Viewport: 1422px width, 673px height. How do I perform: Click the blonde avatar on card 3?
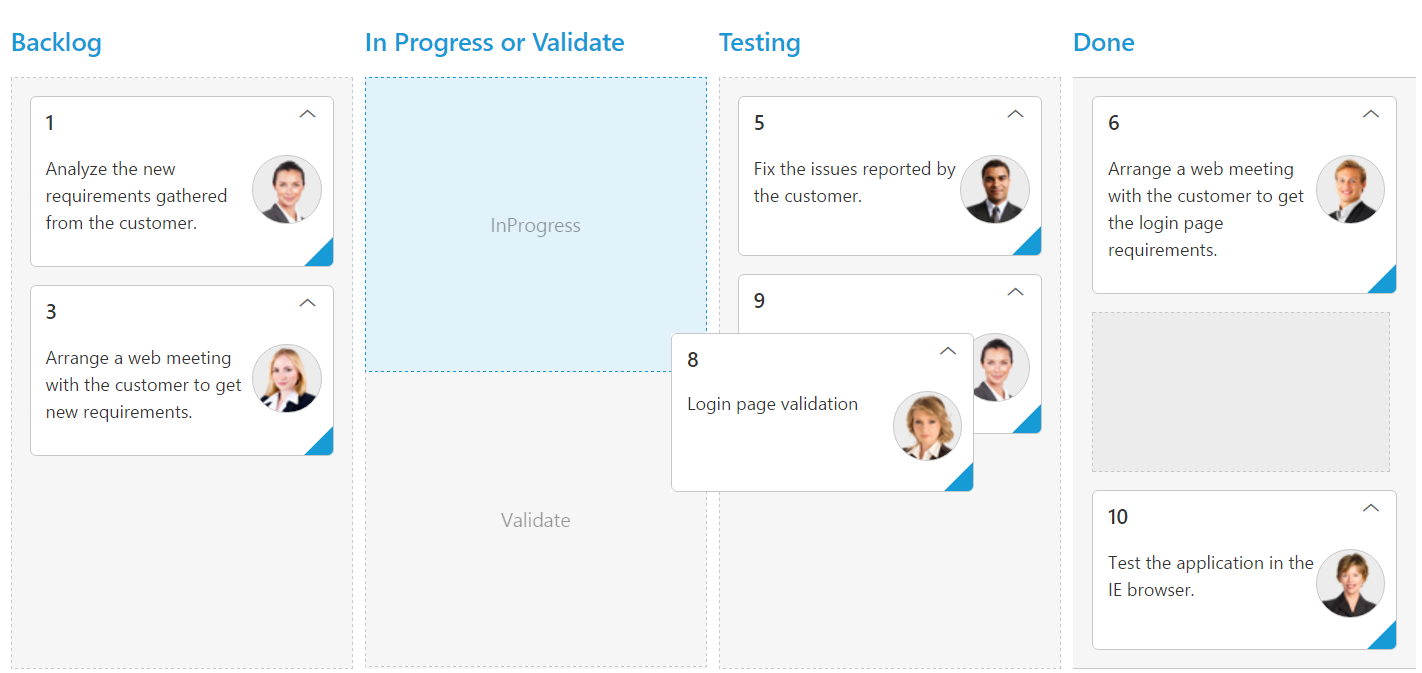(287, 379)
